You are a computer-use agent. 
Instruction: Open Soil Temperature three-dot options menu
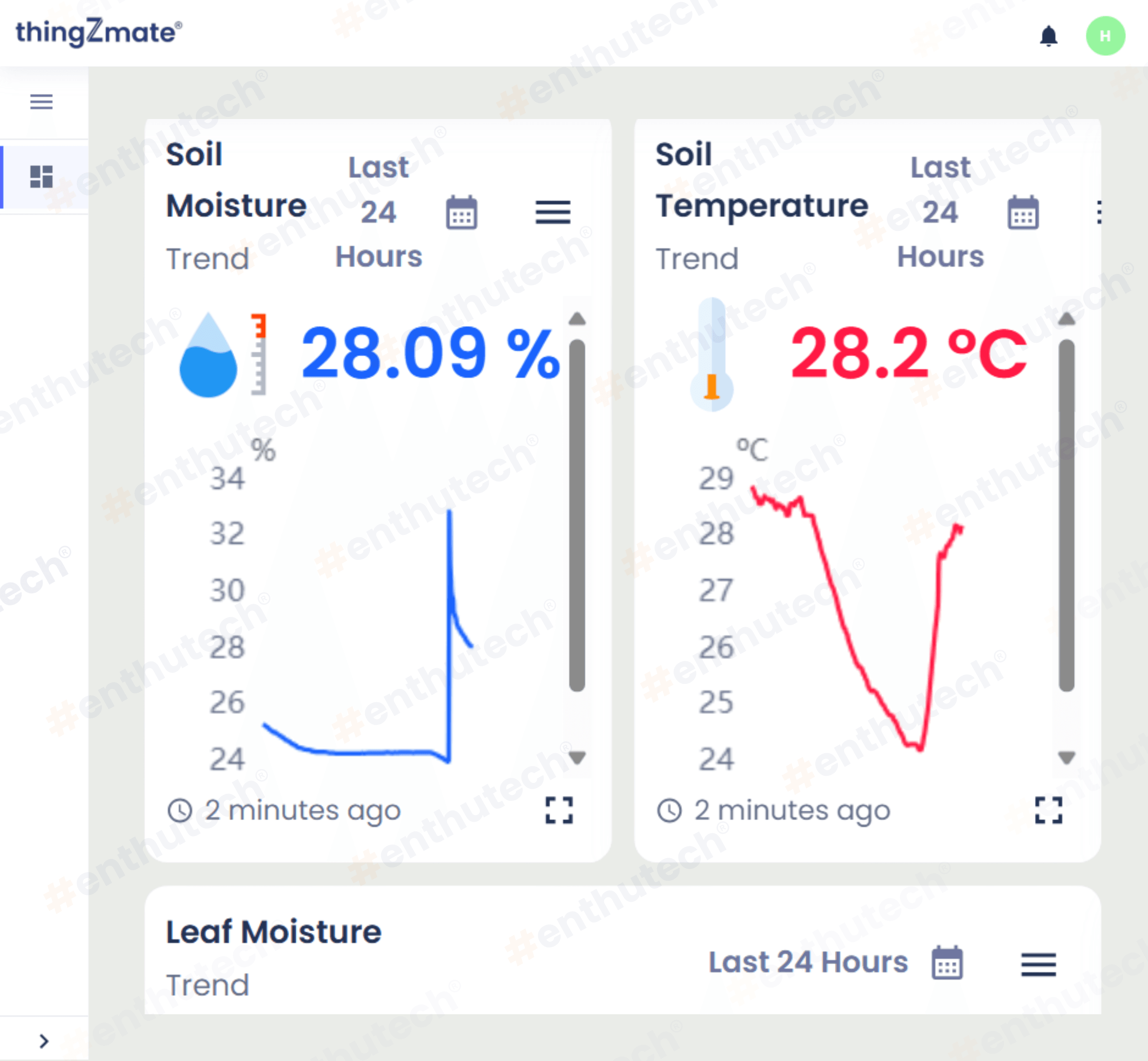tap(1099, 213)
